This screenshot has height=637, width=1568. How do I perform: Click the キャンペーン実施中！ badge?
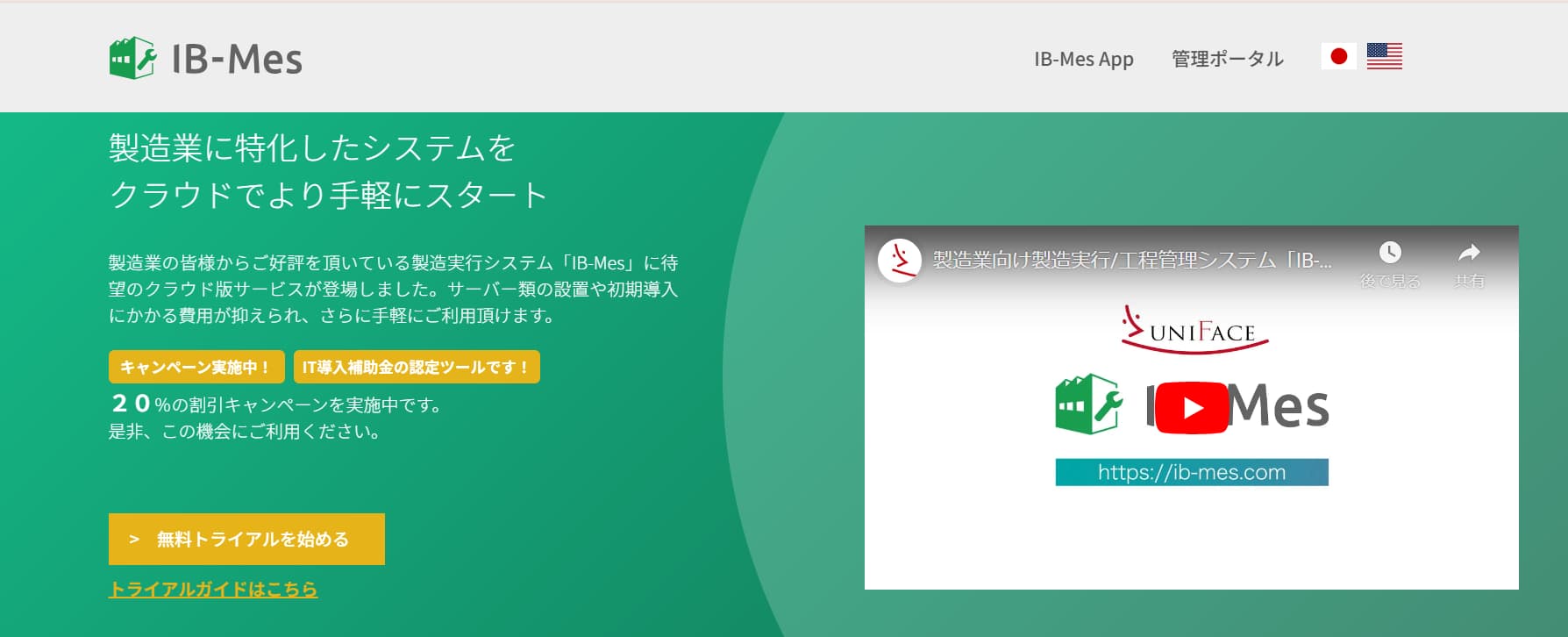pos(196,367)
